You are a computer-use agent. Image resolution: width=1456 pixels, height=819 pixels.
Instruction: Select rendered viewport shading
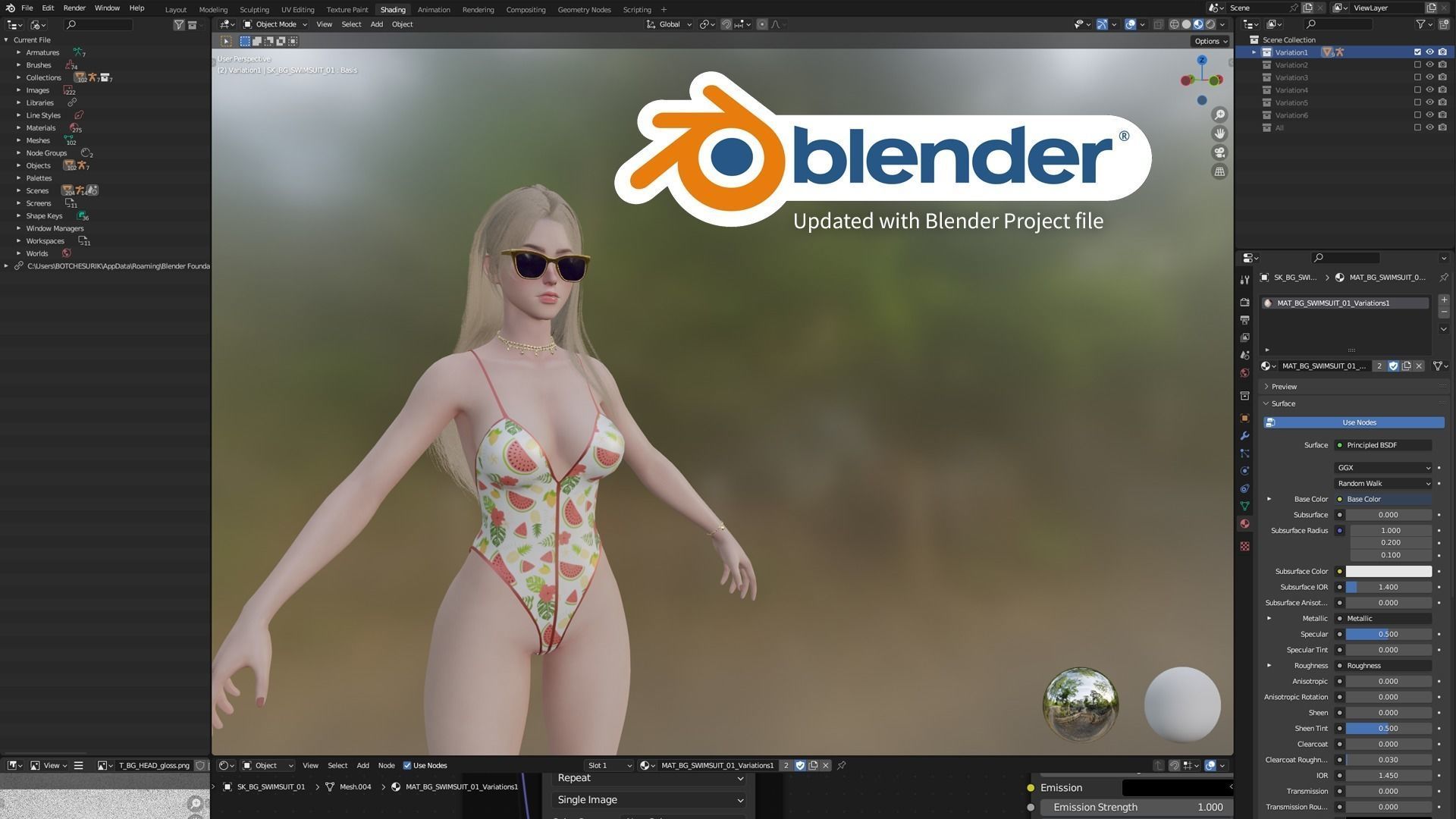pos(1210,24)
